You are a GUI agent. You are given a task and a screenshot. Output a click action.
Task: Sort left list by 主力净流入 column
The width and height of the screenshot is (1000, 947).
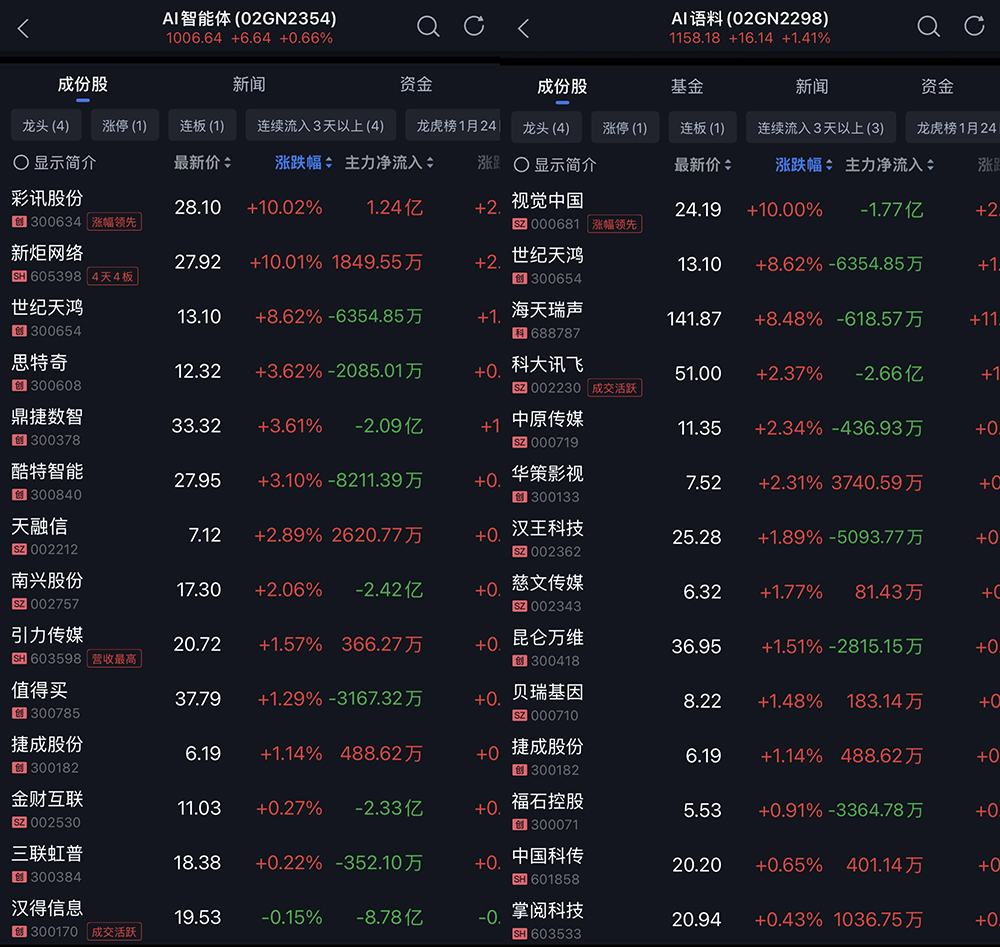pos(389,162)
